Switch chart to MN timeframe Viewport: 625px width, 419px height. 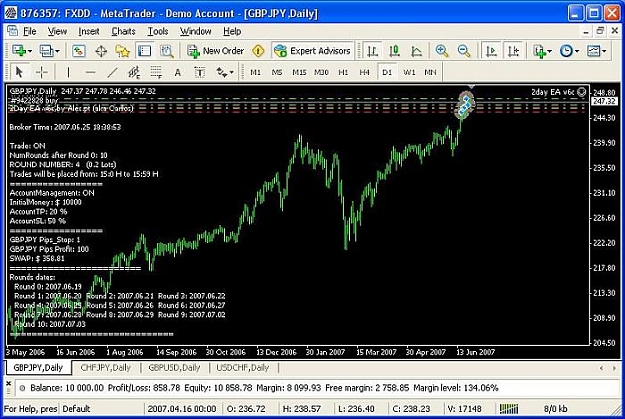coord(430,73)
